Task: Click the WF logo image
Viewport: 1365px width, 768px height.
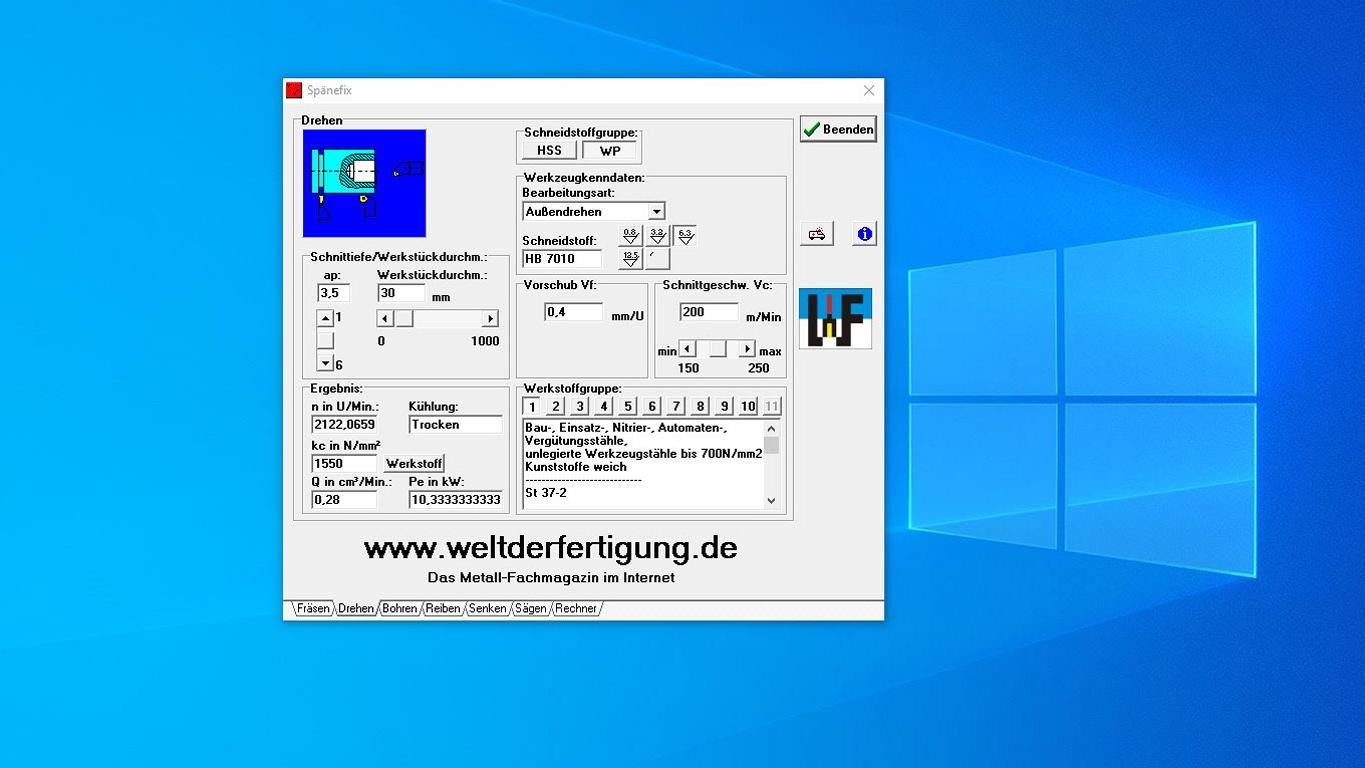Action: tap(835, 319)
